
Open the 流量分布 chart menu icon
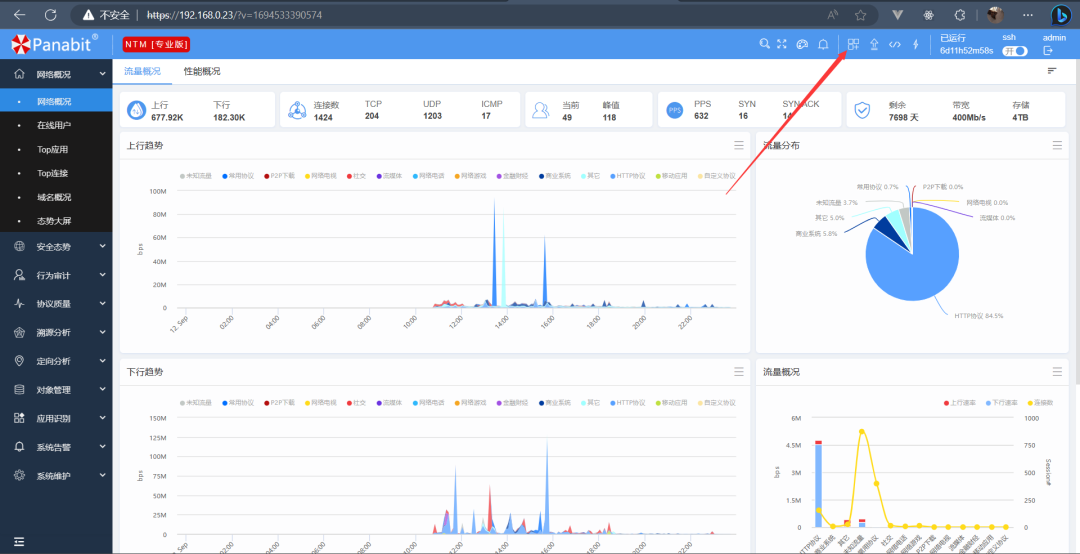point(1057,145)
